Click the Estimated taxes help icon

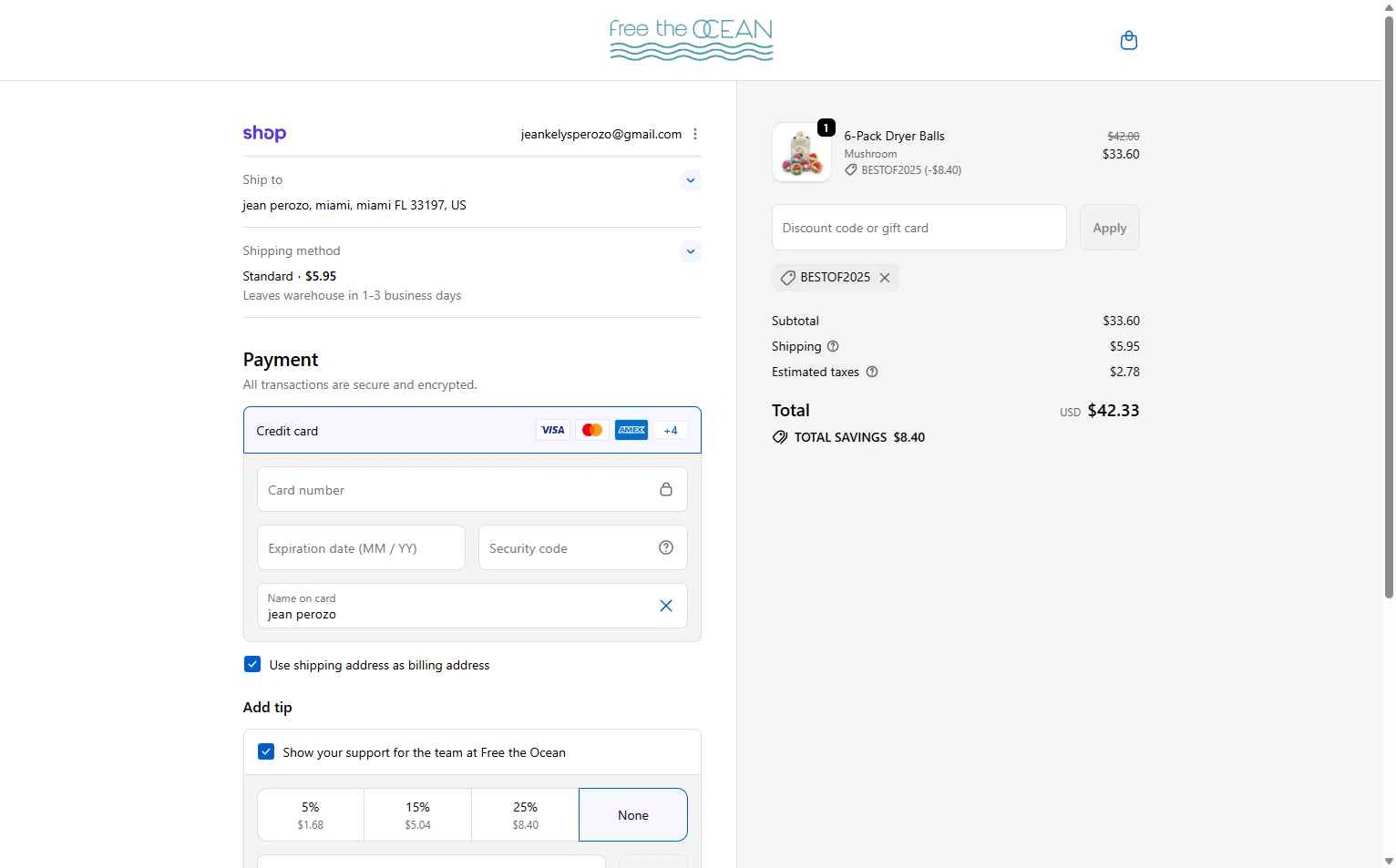872,372
